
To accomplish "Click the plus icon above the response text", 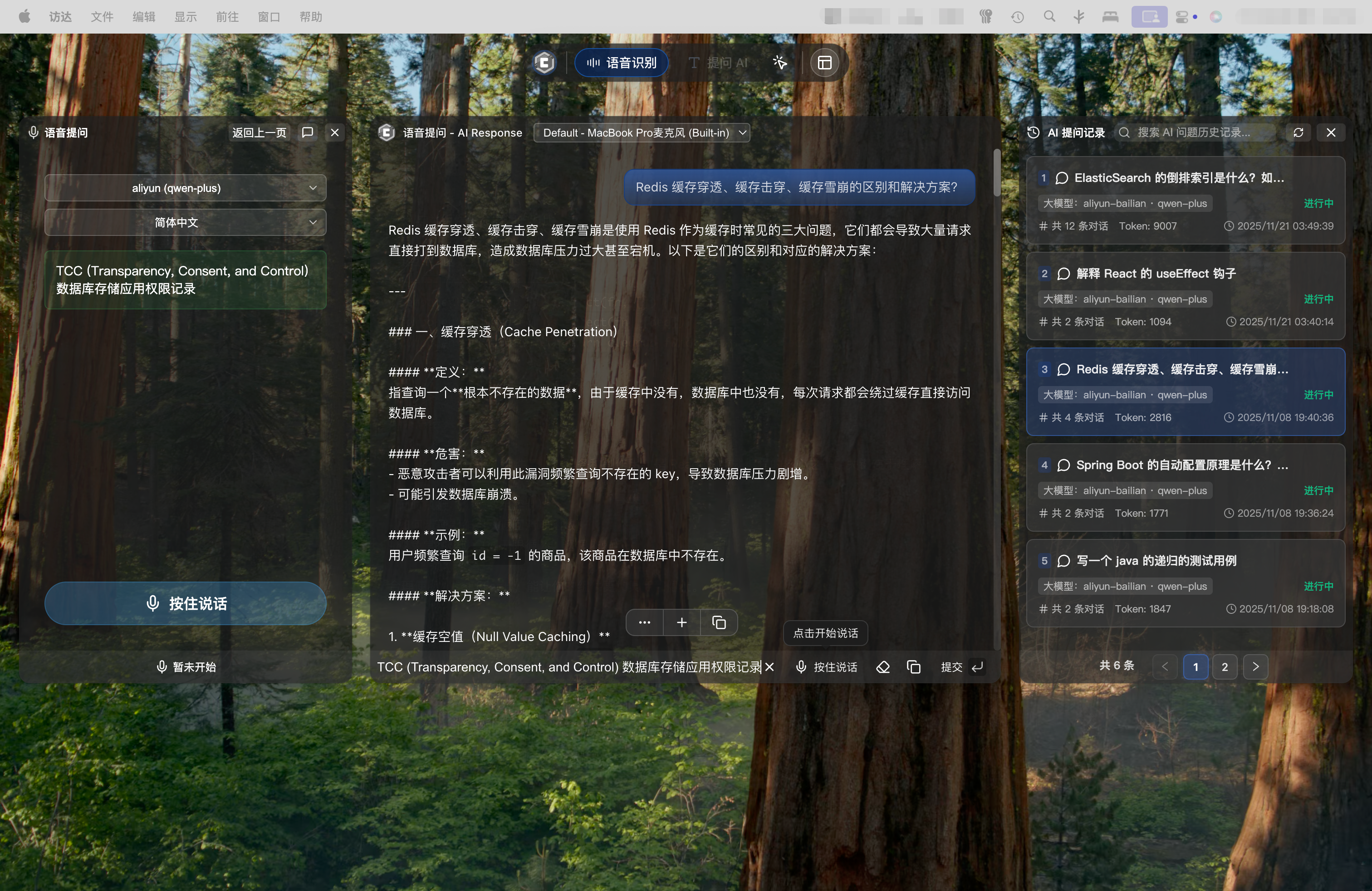I will coord(681,622).
